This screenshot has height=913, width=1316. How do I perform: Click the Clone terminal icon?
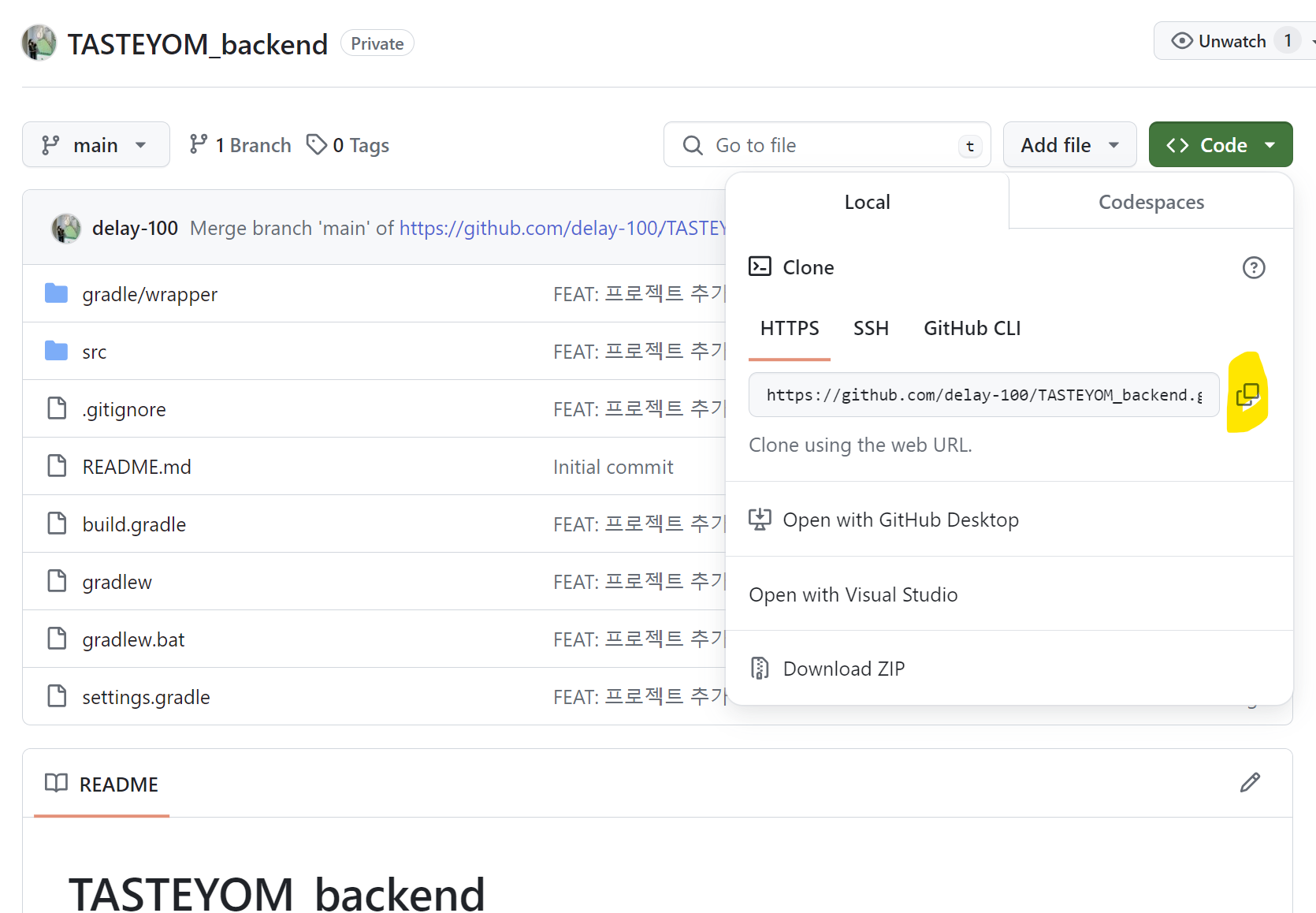(760, 266)
